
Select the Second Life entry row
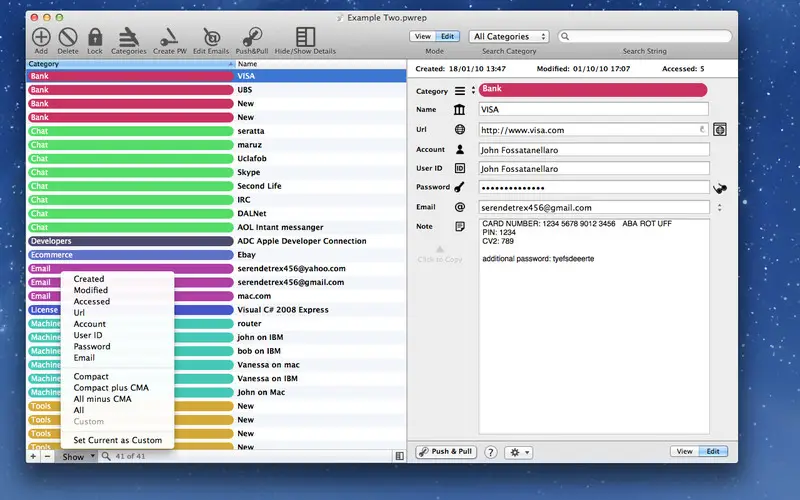217,186
